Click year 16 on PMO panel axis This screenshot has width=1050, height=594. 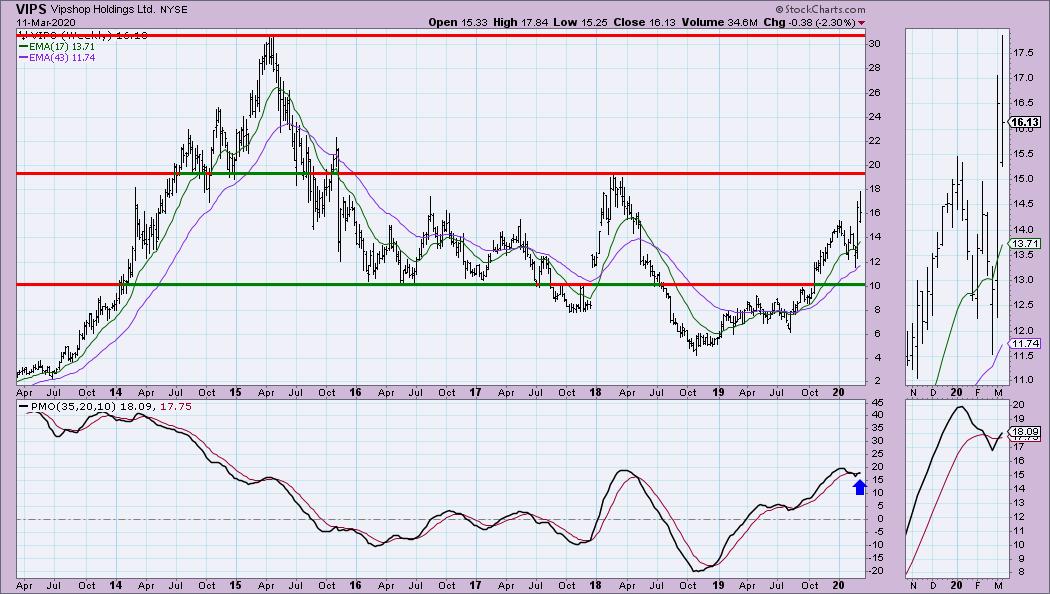tap(355, 585)
